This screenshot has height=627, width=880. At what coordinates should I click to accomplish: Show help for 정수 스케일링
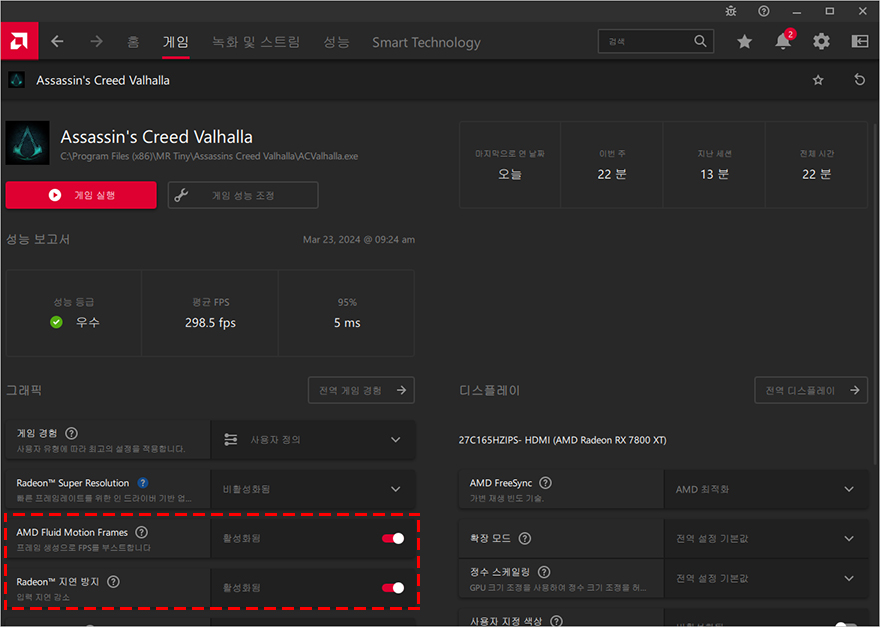(543, 572)
